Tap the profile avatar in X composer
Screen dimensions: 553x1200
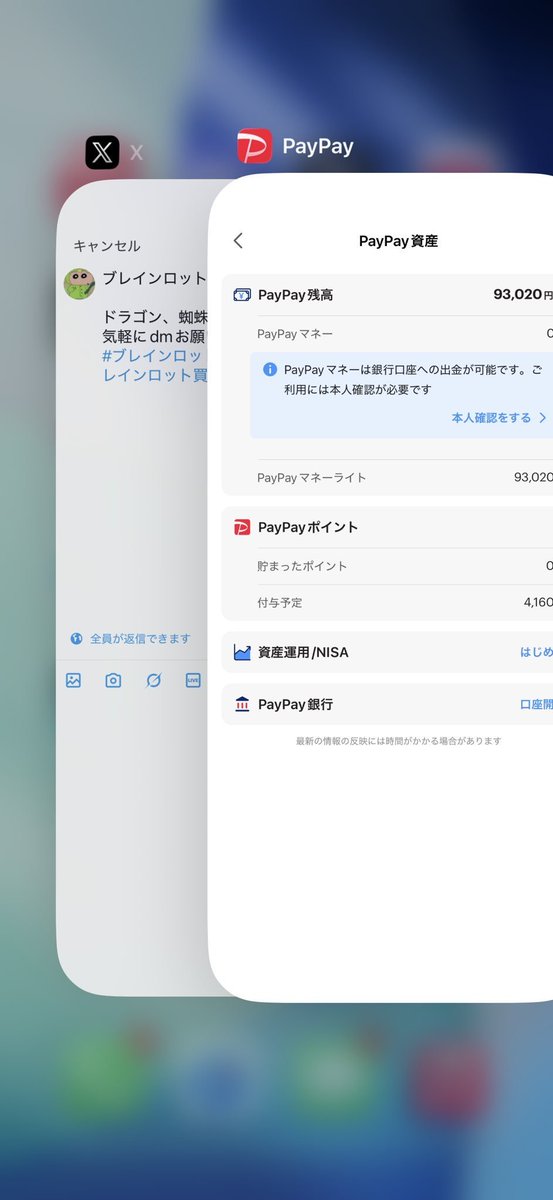tap(80, 284)
